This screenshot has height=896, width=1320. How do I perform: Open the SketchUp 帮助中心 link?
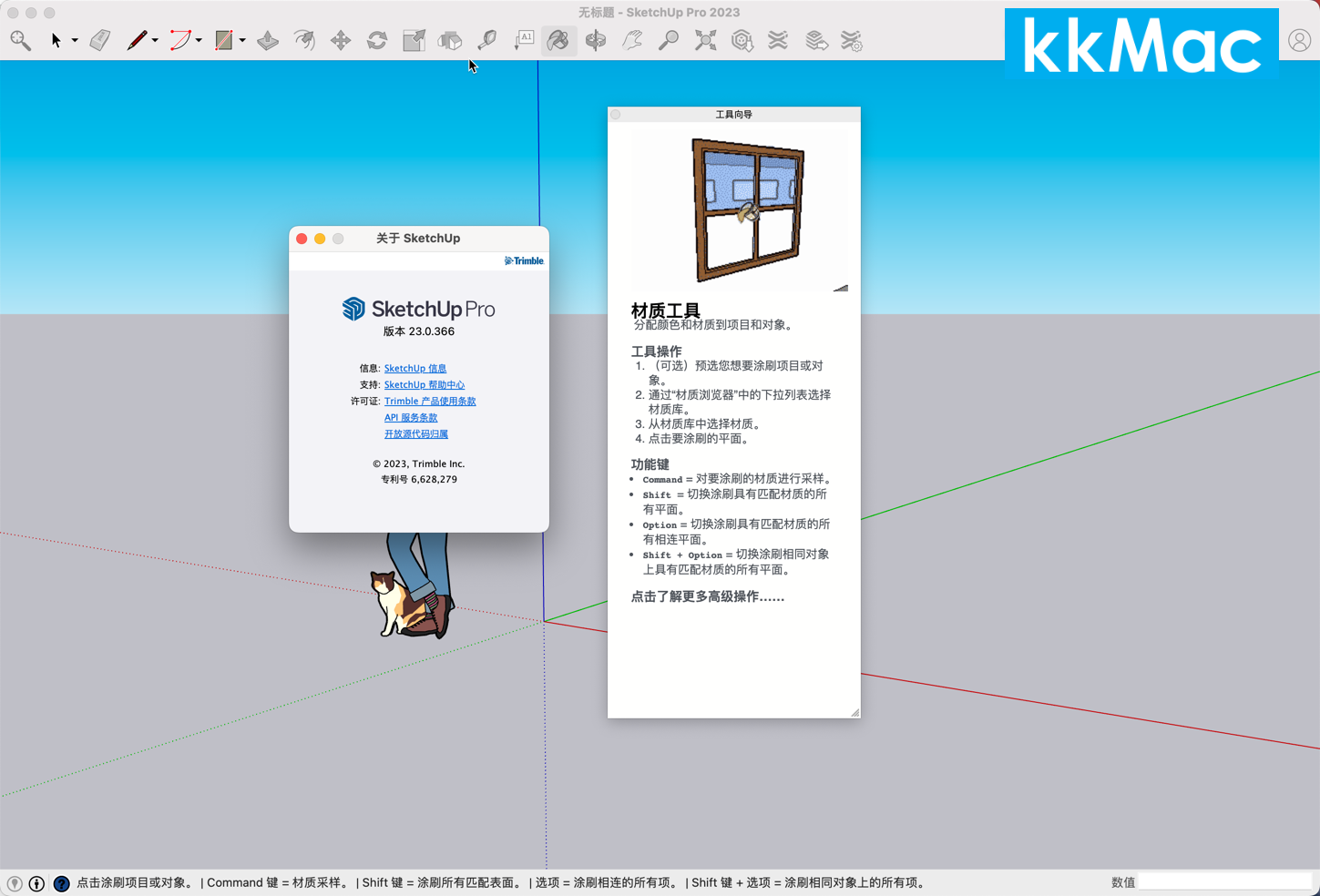click(x=425, y=384)
